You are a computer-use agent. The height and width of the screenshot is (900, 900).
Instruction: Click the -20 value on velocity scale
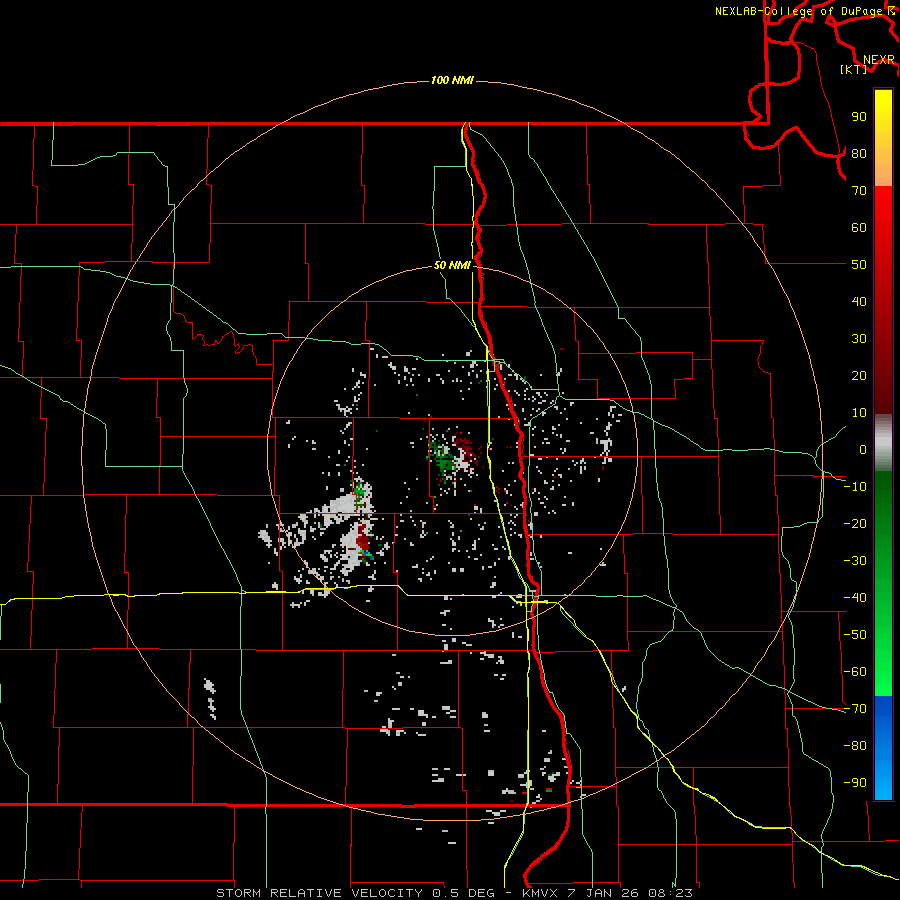point(855,523)
